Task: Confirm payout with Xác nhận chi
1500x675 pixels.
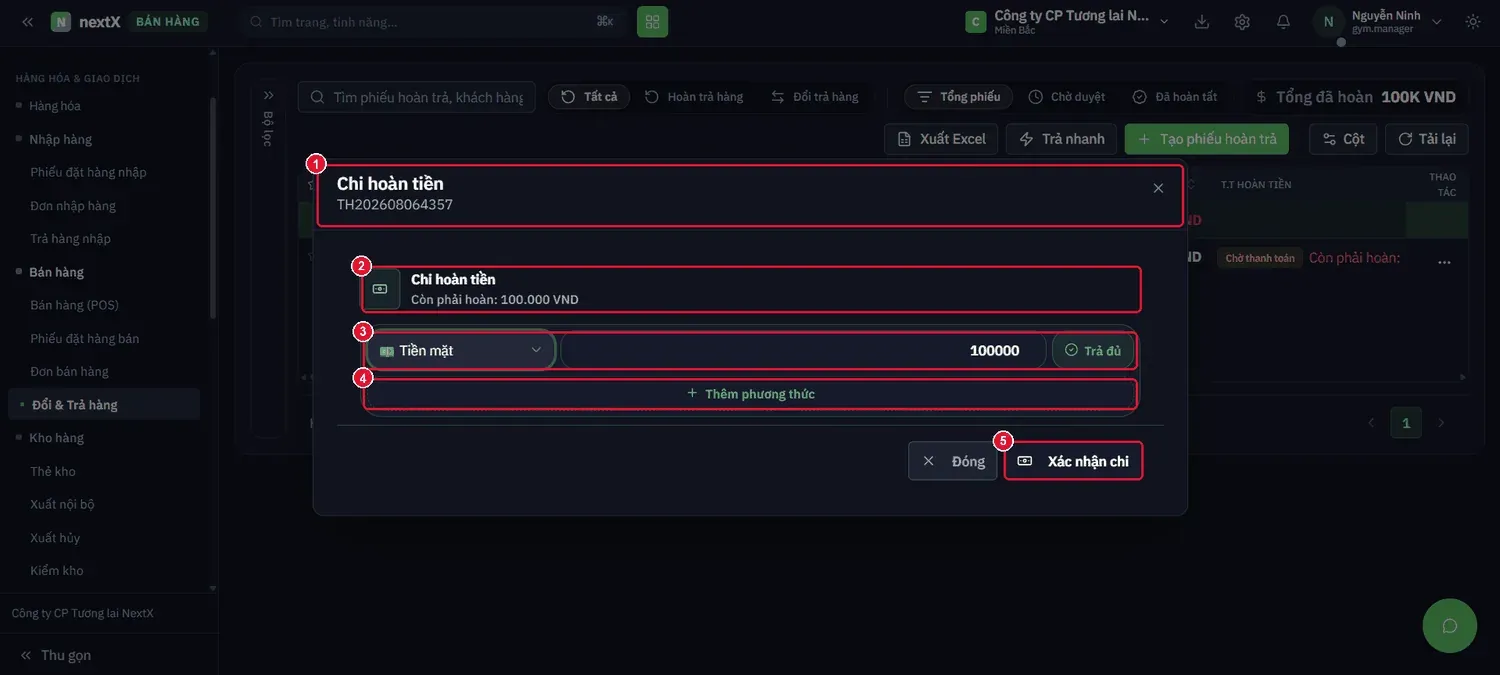Action: click(x=1073, y=461)
